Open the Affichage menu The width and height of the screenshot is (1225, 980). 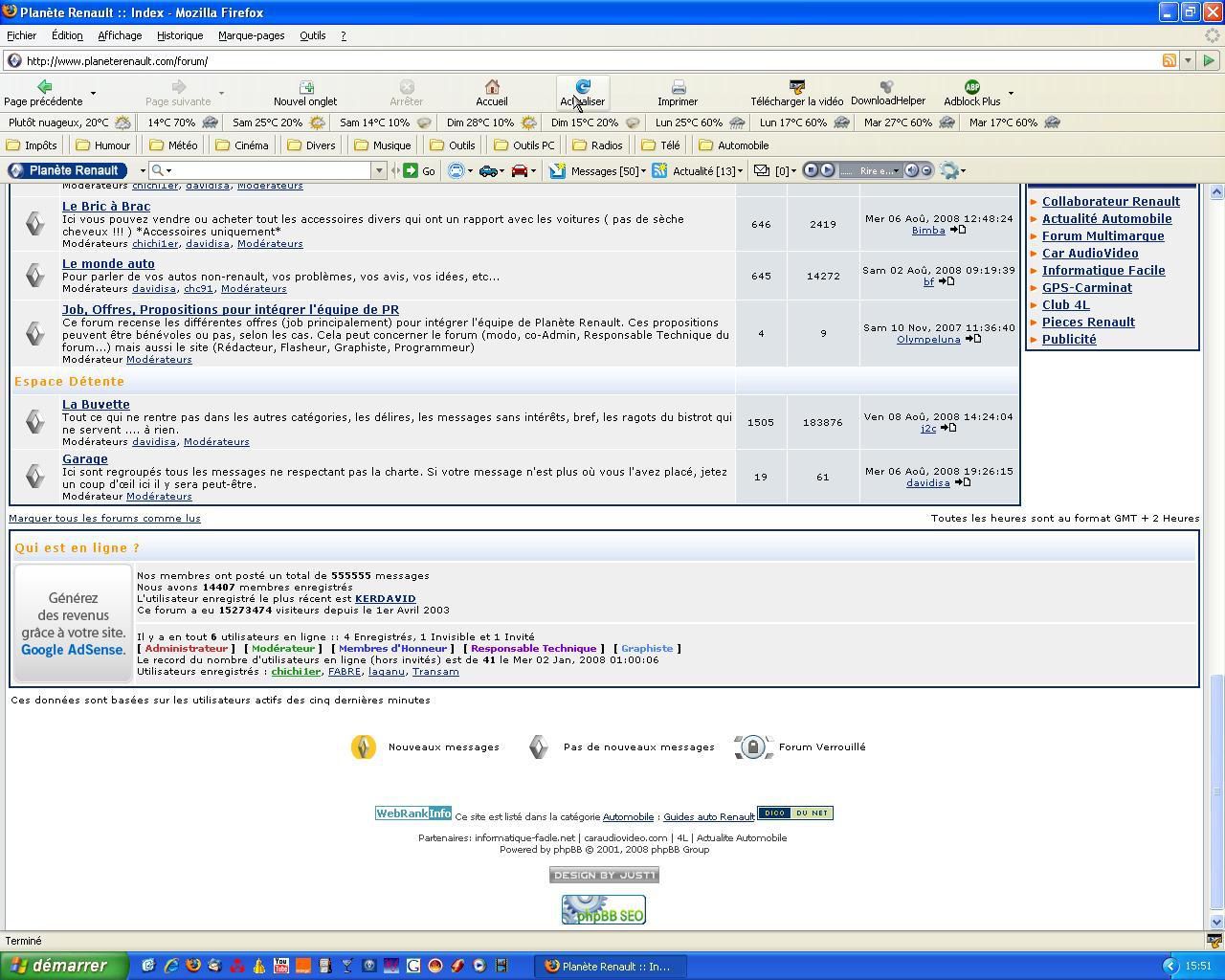(x=120, y=35)
